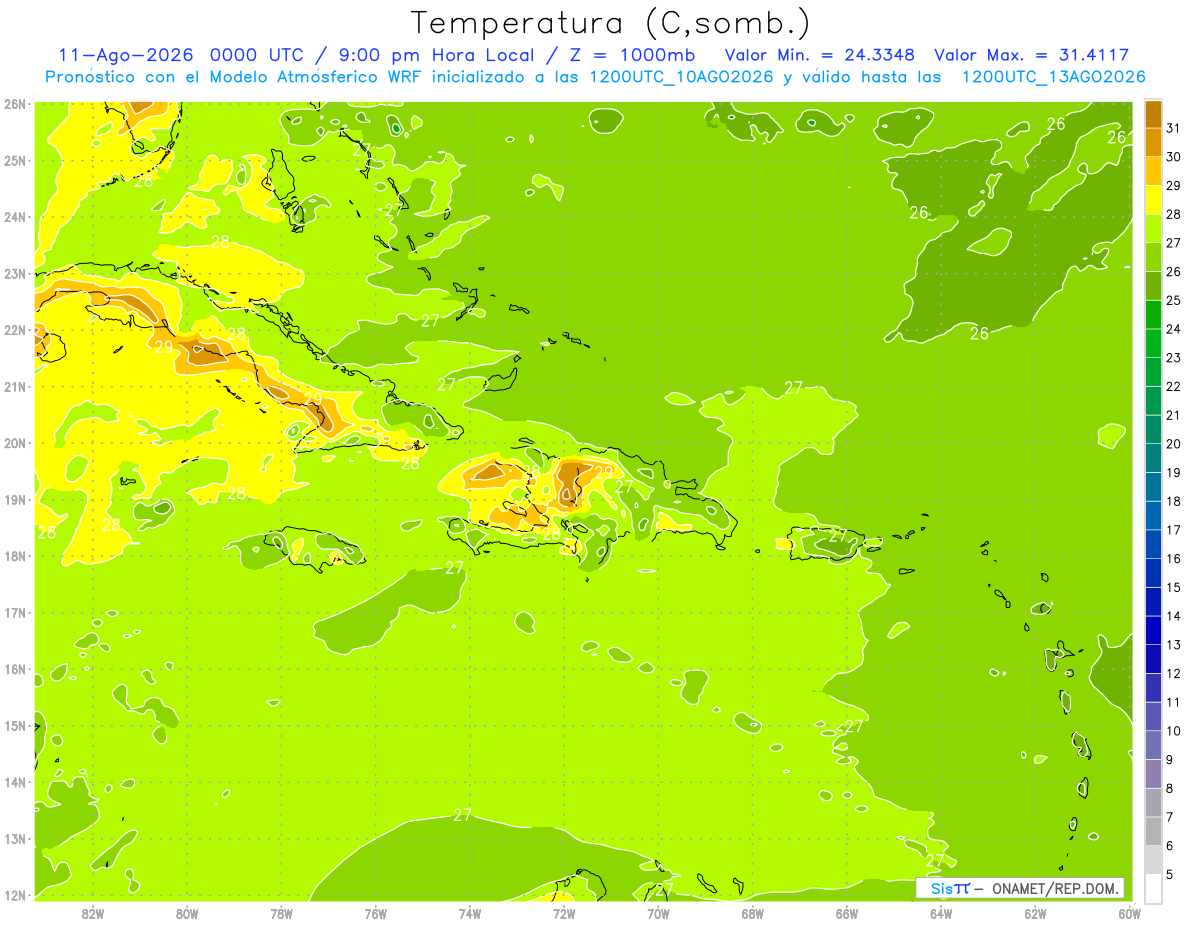The height and width of the screenshot is (927, 1200).
Task: Click the '62W' longitude axis label
Action: [x=1035, y=912]
